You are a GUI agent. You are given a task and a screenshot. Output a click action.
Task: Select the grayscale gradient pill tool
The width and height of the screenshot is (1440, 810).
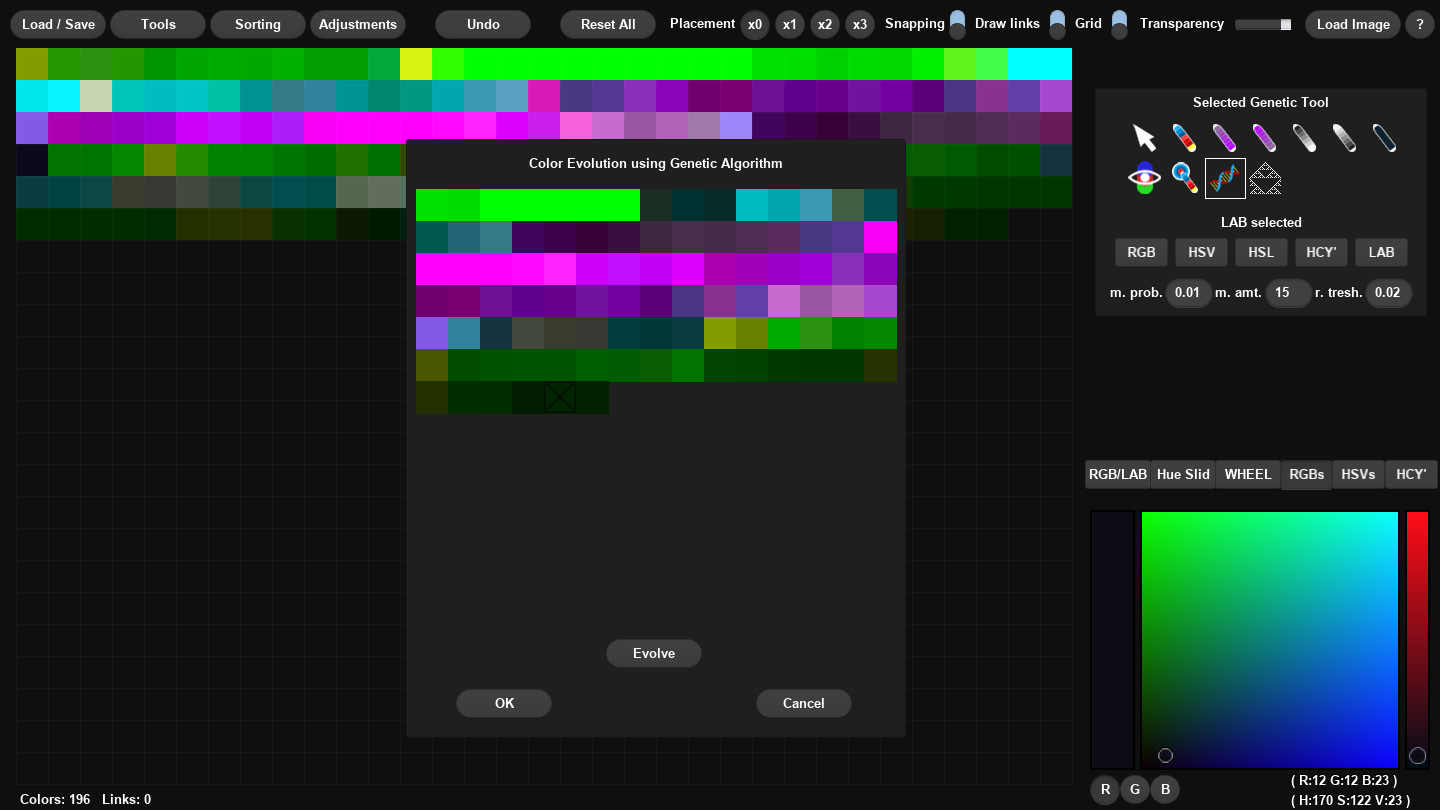1304,137
